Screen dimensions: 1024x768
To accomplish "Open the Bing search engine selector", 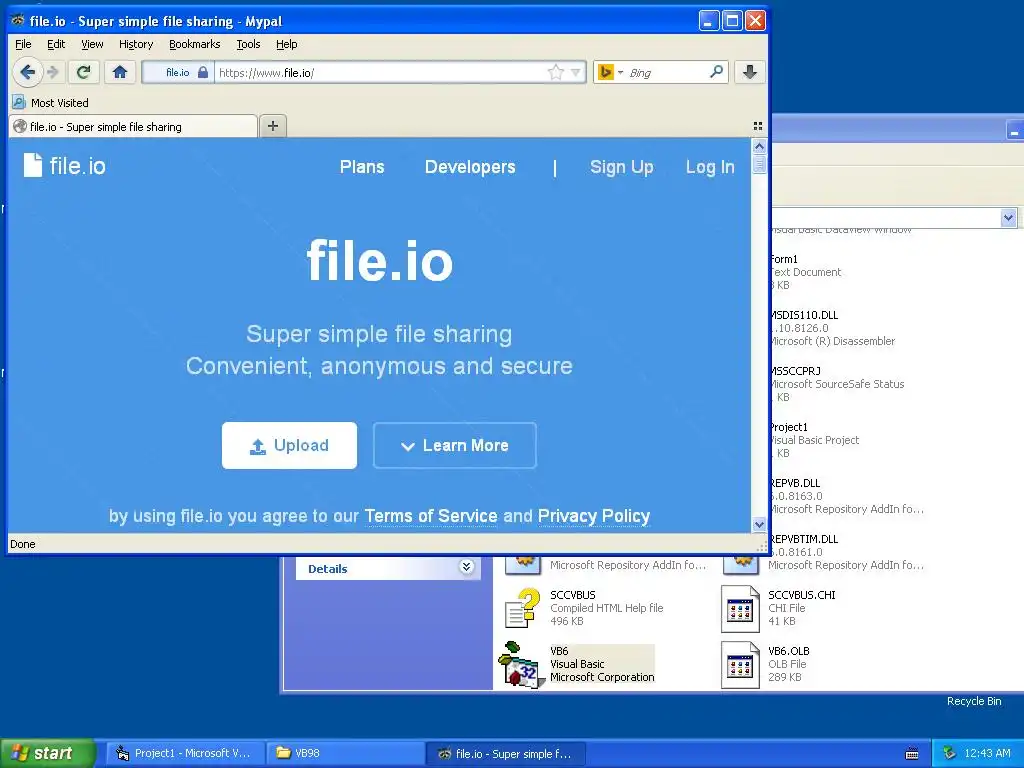I will point(610,72).
